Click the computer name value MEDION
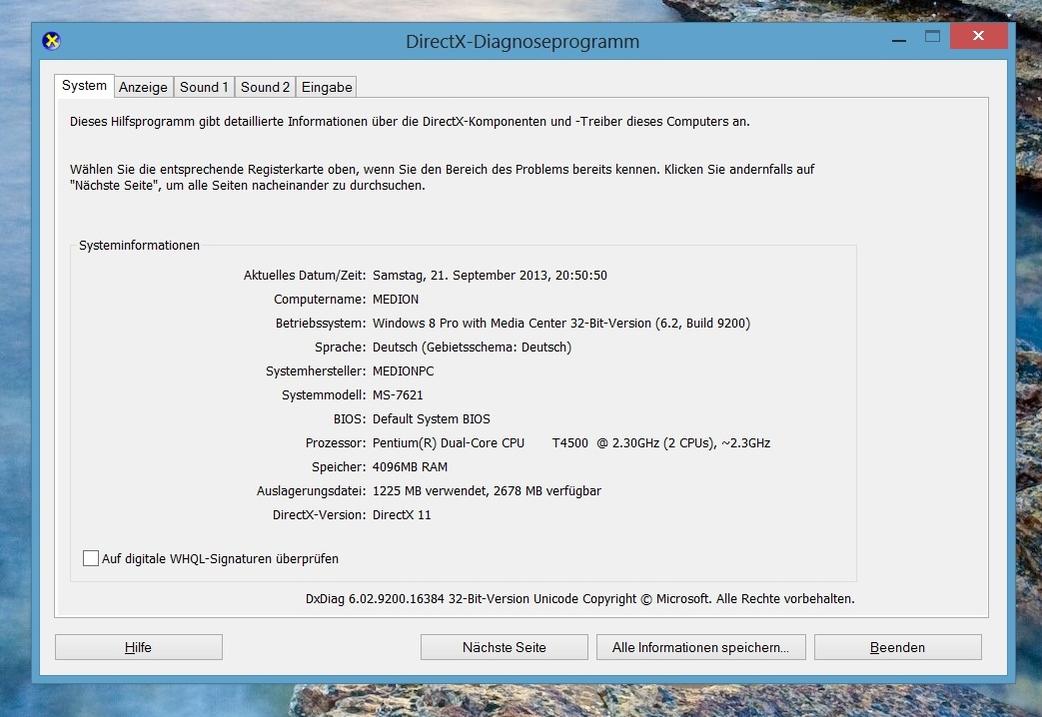 pos(395,299)
